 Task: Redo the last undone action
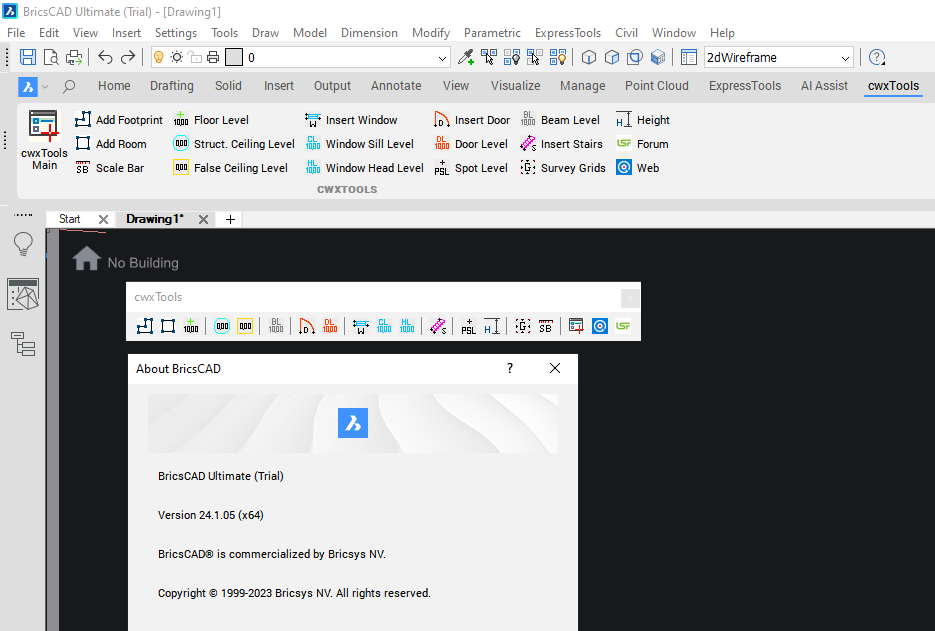128,57
